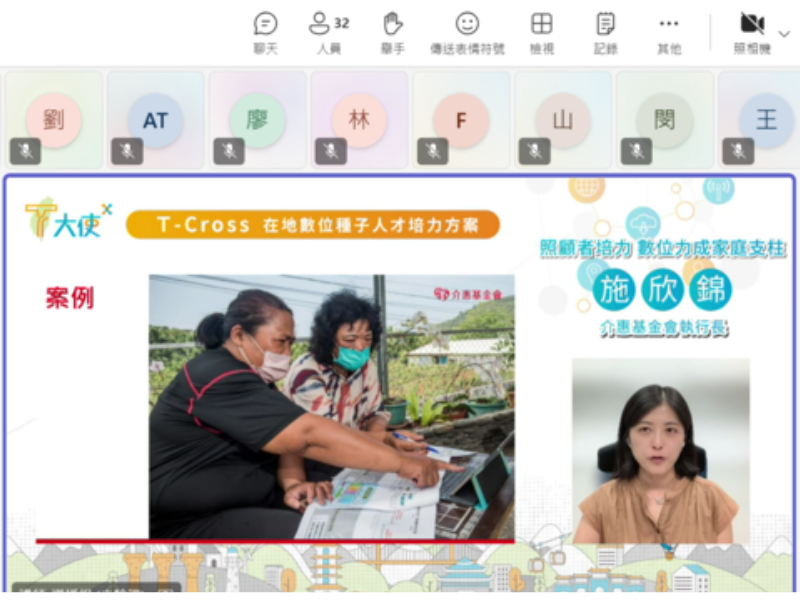Open the send emoji (傳送表情符號) reactions
The image size is (800, 600).
coord(467,33)
